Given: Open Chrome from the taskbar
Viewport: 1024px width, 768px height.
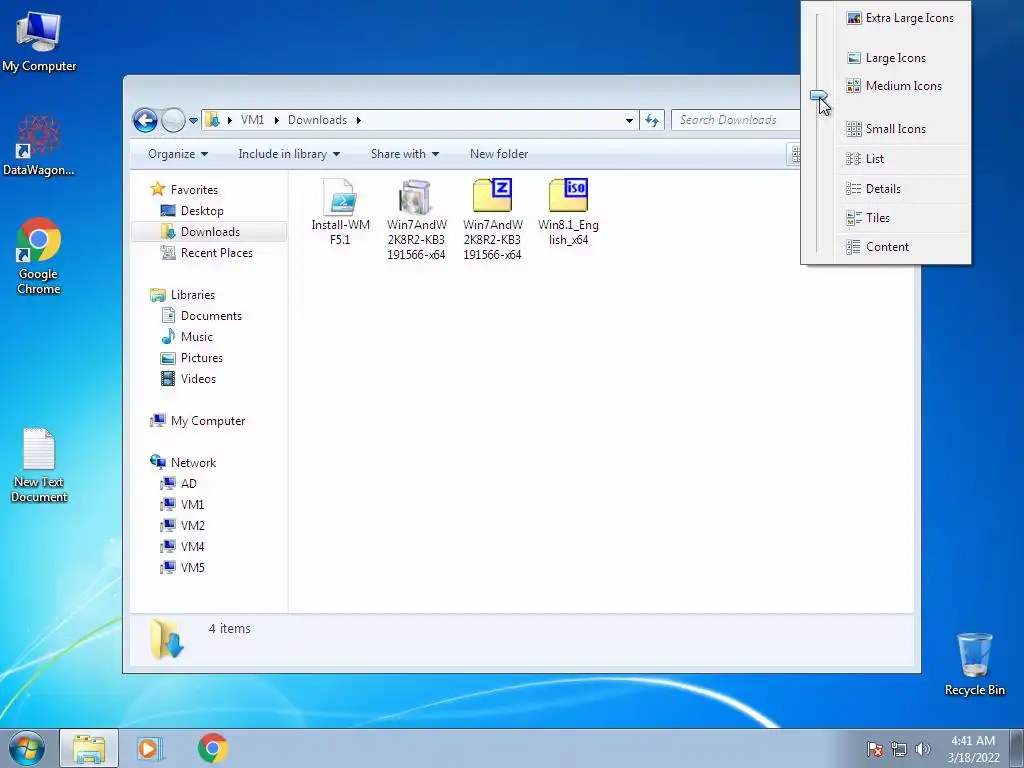Looking at the screenshot, I should pos(212,748).
